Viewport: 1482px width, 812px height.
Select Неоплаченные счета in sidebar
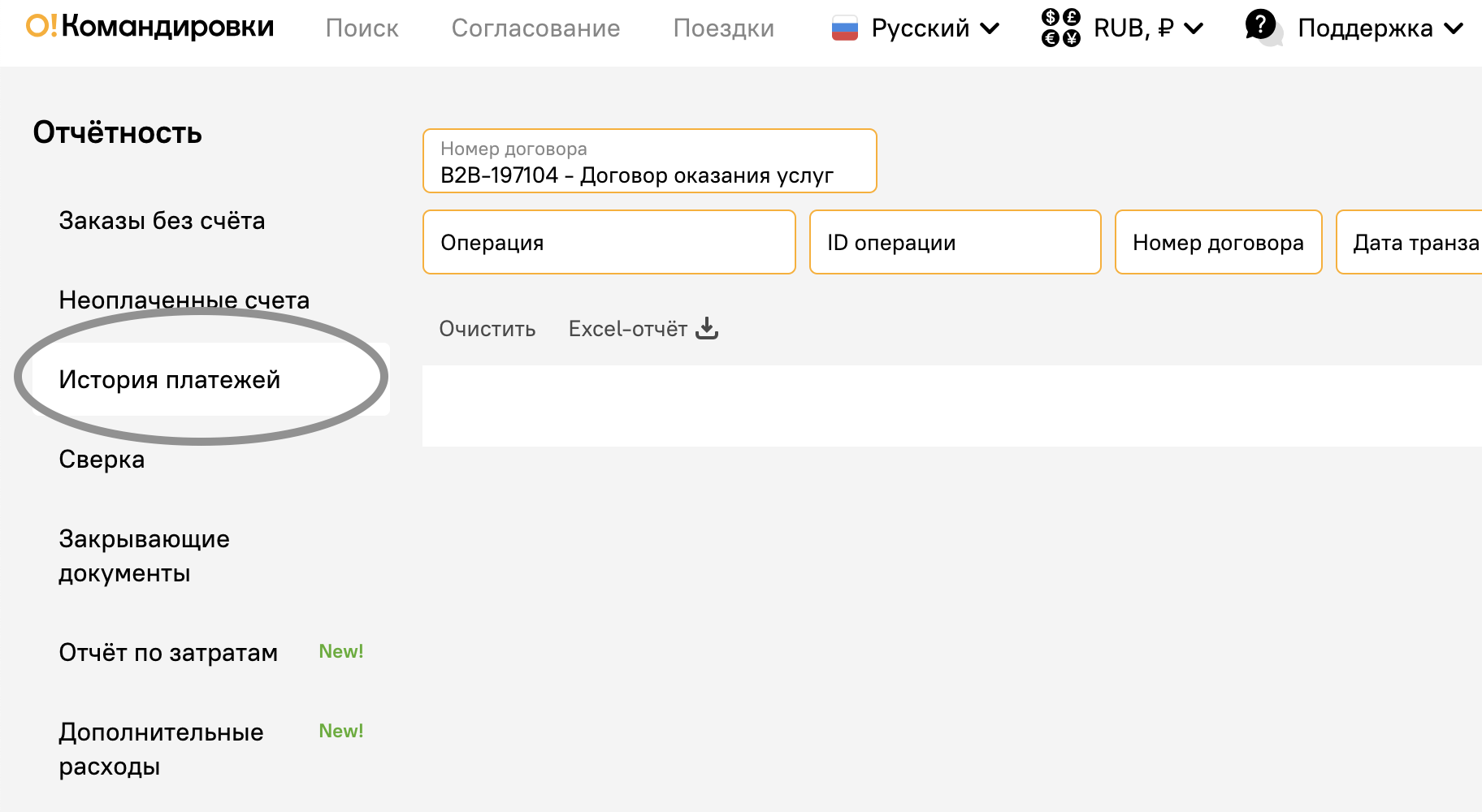coord(184,300)
